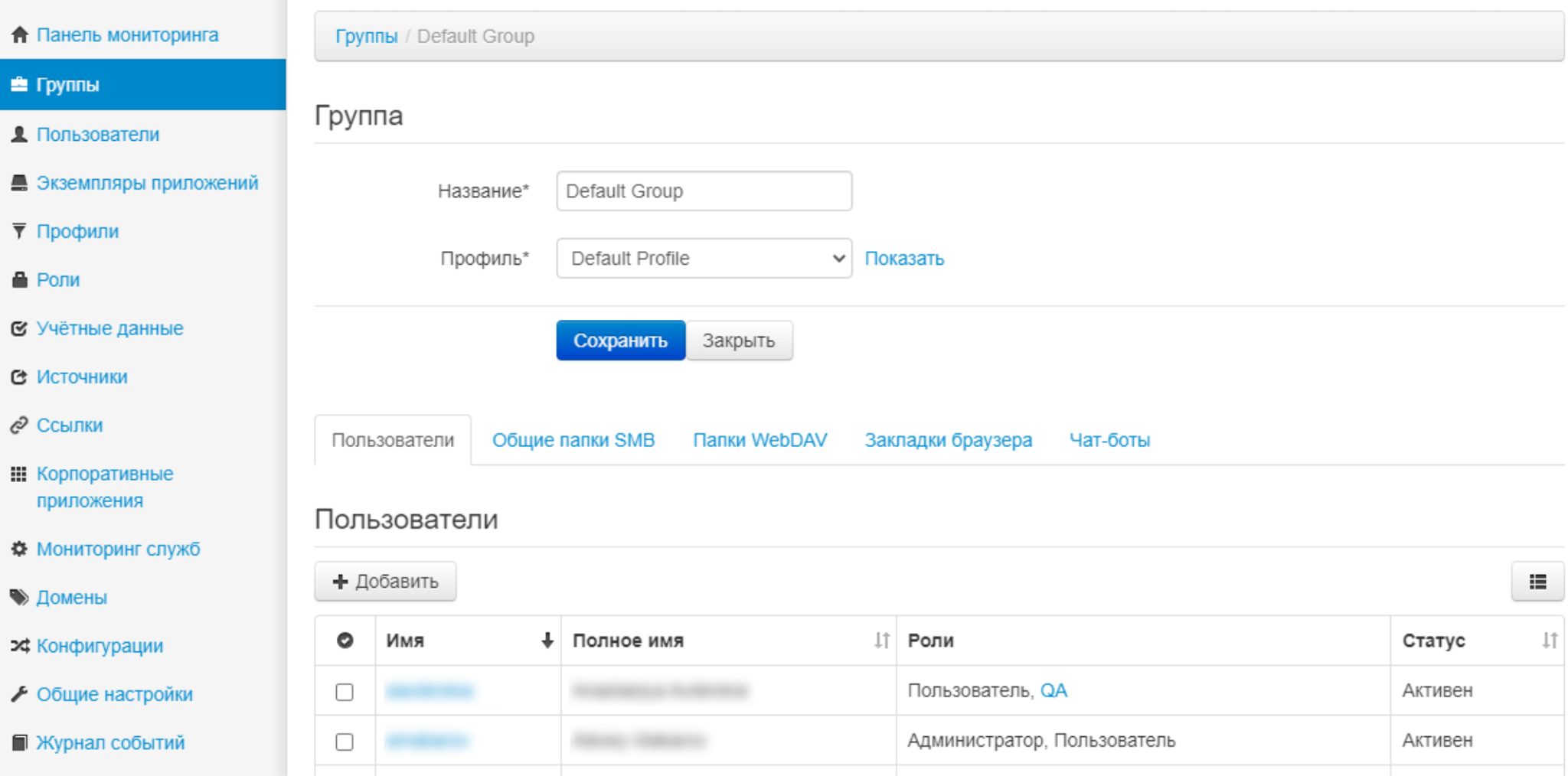The width and height of the screenshot is (1568, 776).
Task: Sort the table by Статус column
Action: (x=1550, y=641)
